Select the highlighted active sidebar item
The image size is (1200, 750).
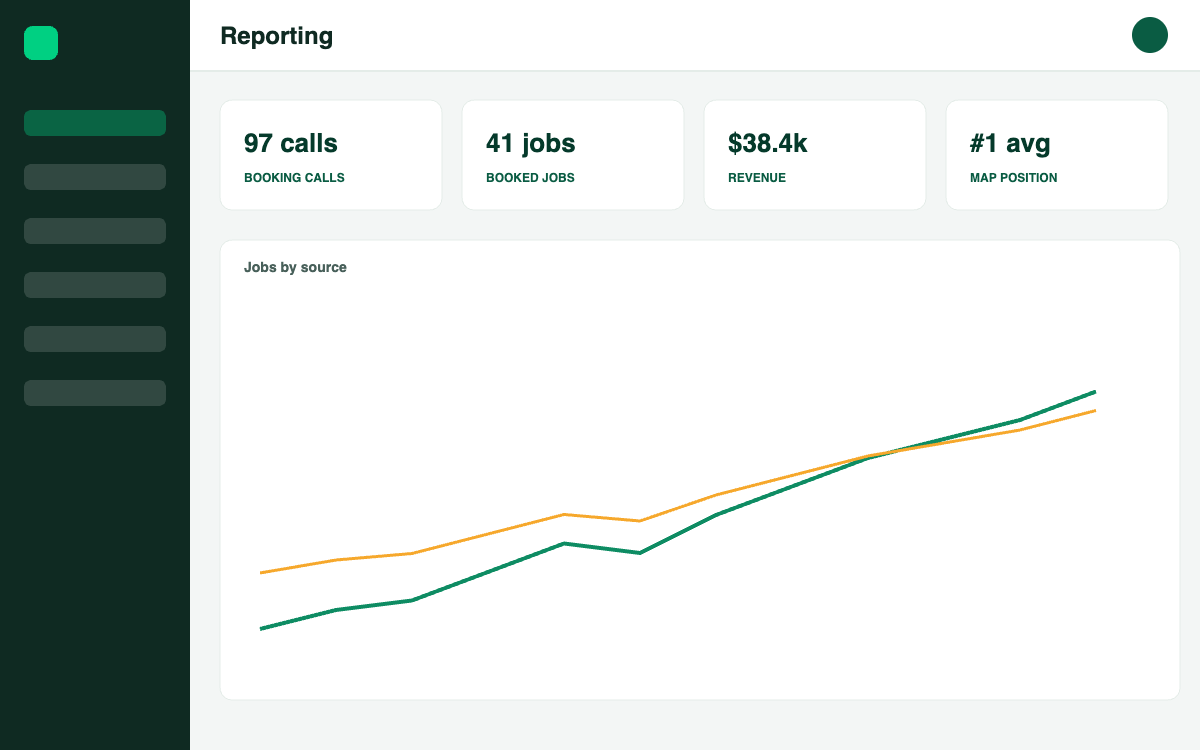95,123
